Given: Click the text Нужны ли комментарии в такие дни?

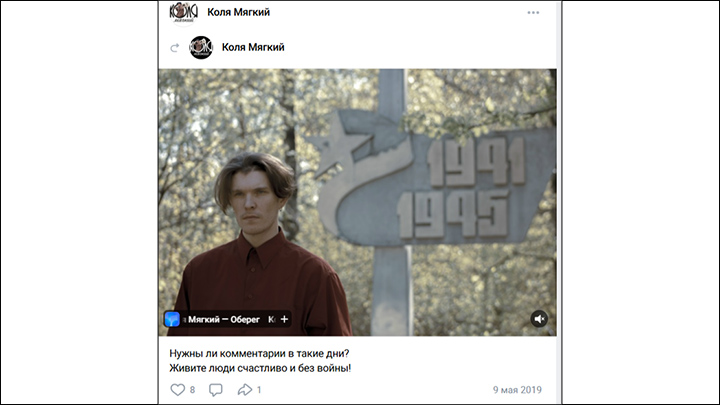Looking at the screenshot, I should tap(259, 354).
